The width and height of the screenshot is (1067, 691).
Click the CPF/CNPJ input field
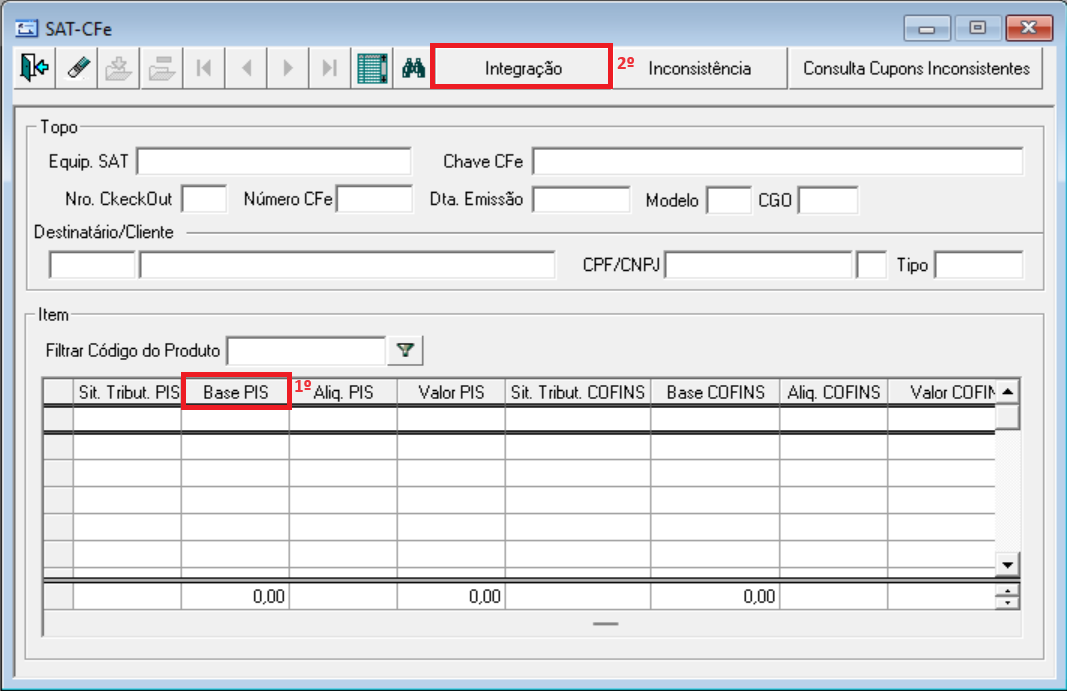point(759,264)
